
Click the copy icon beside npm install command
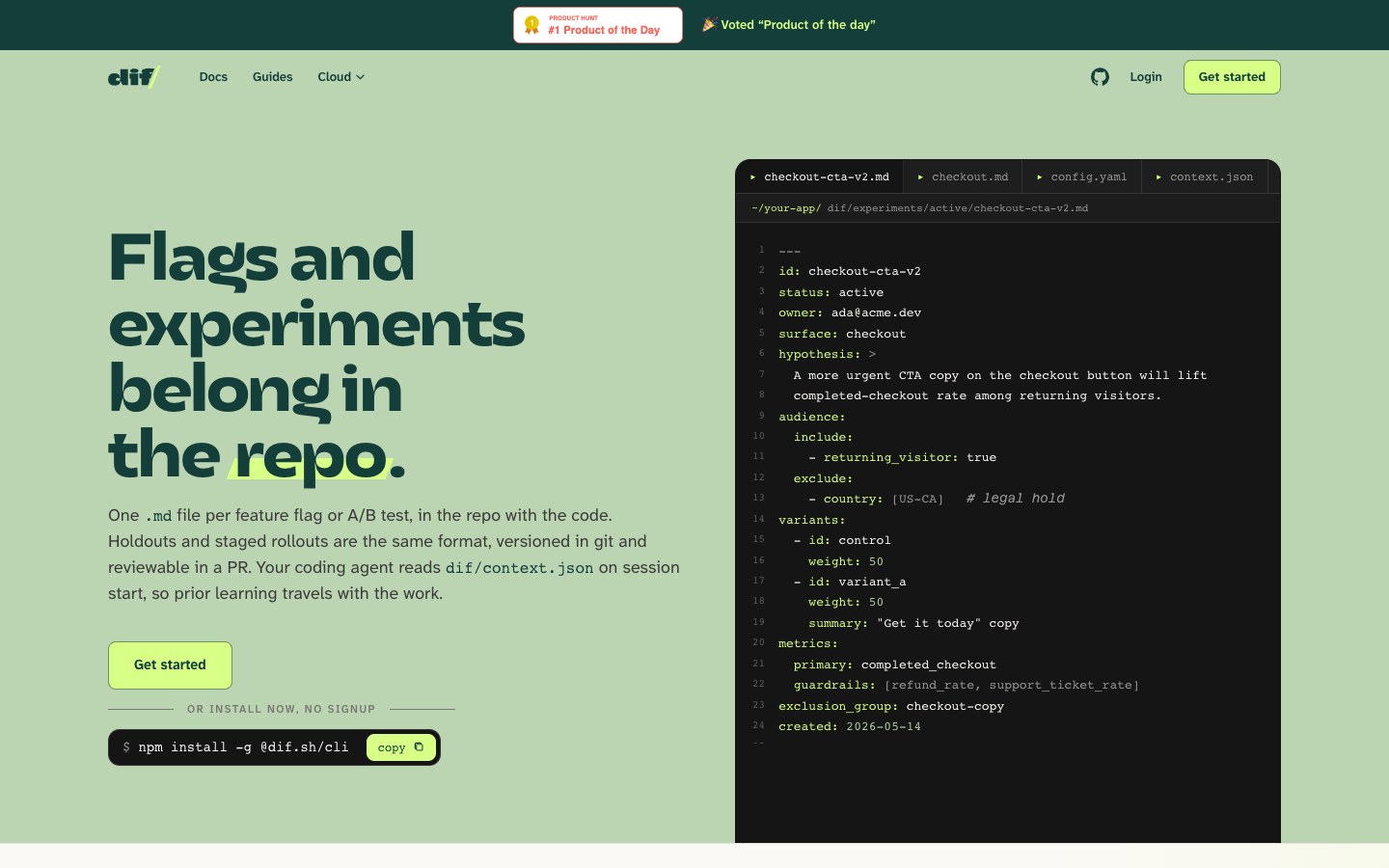[419, 747]
